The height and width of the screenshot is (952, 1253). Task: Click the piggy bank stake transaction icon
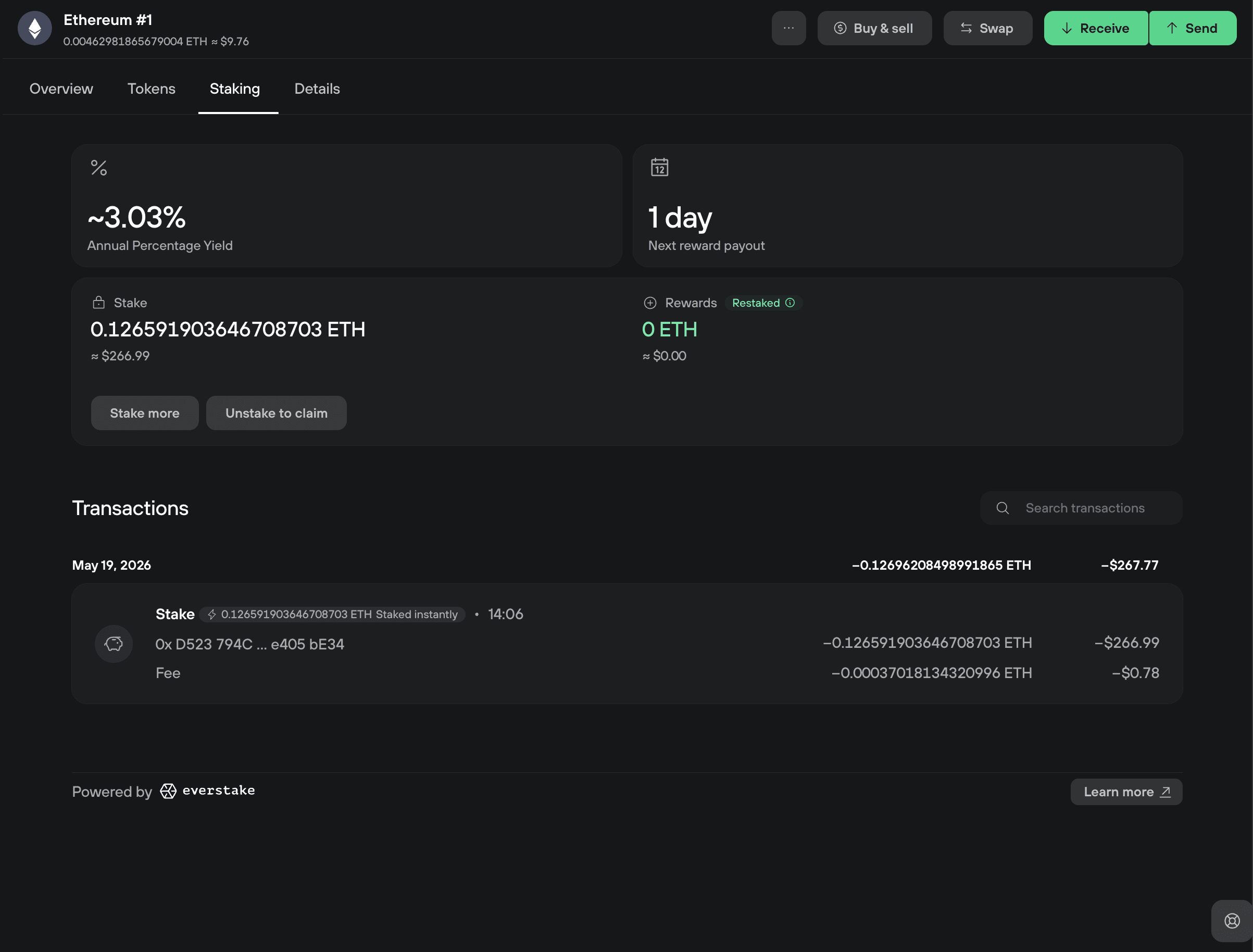tap(114, 644)
